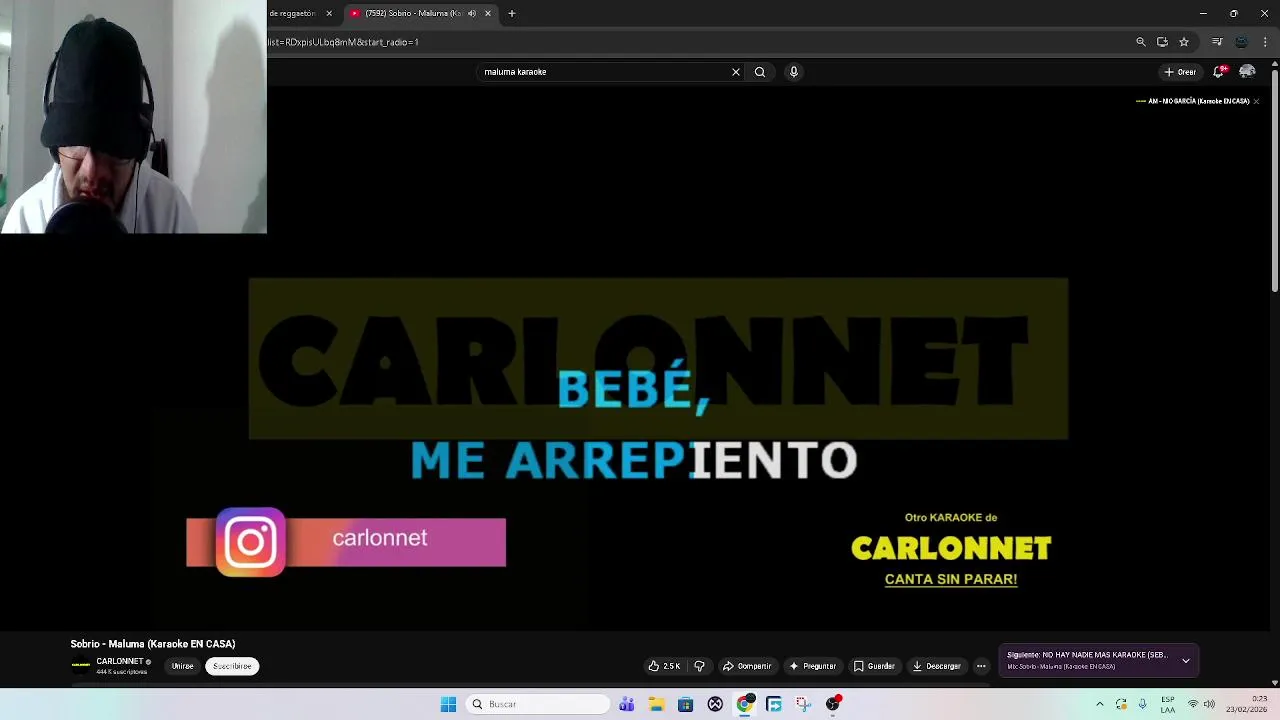Click the video title 'Sobrio - Maluma (Karaoke EN CASA)'
This screenshot has width=1280, height=720.
click(153, 644)
